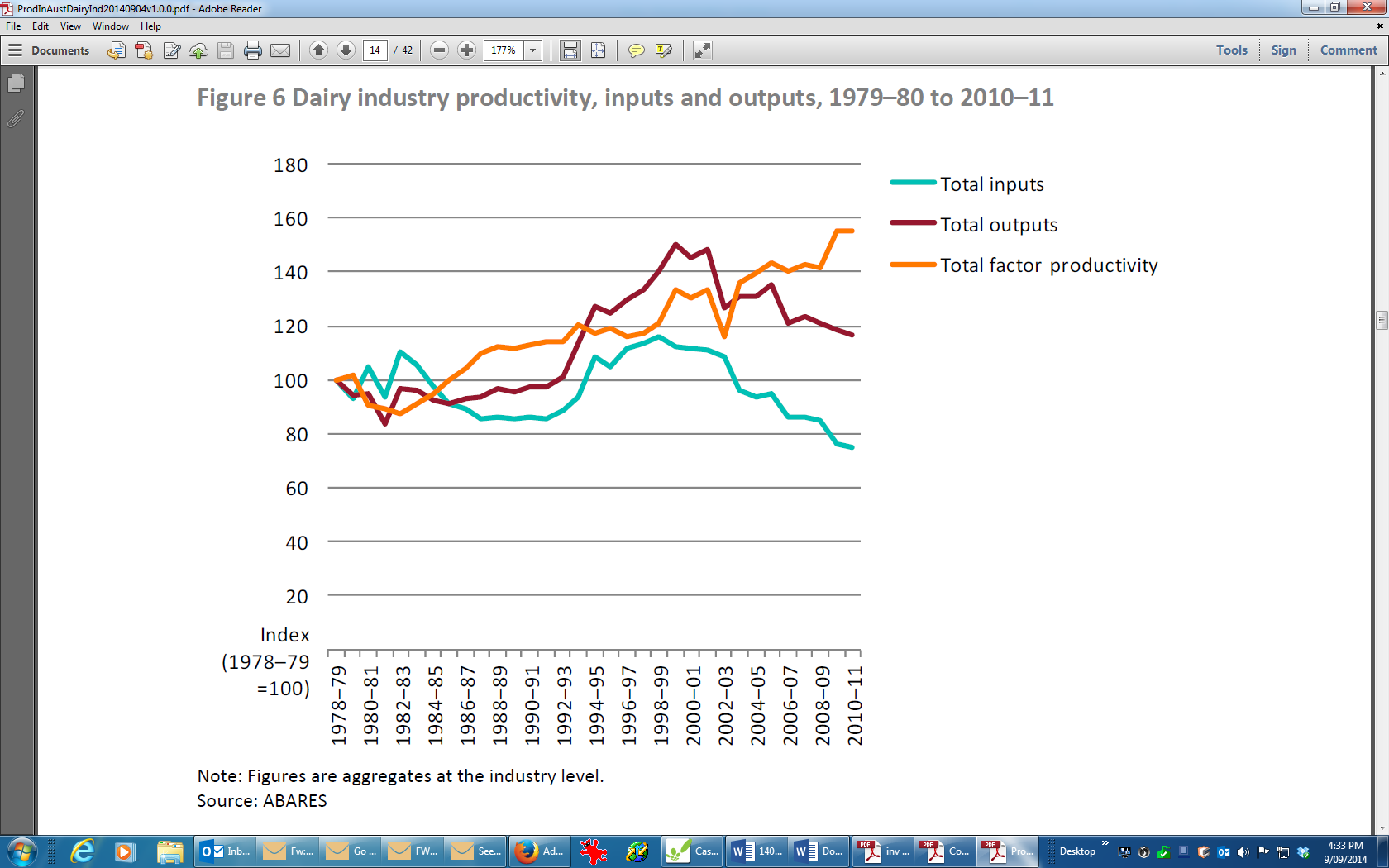Select the highlight text tool
The width and height of the screenshot is (1389, 868).
(663, 50)
